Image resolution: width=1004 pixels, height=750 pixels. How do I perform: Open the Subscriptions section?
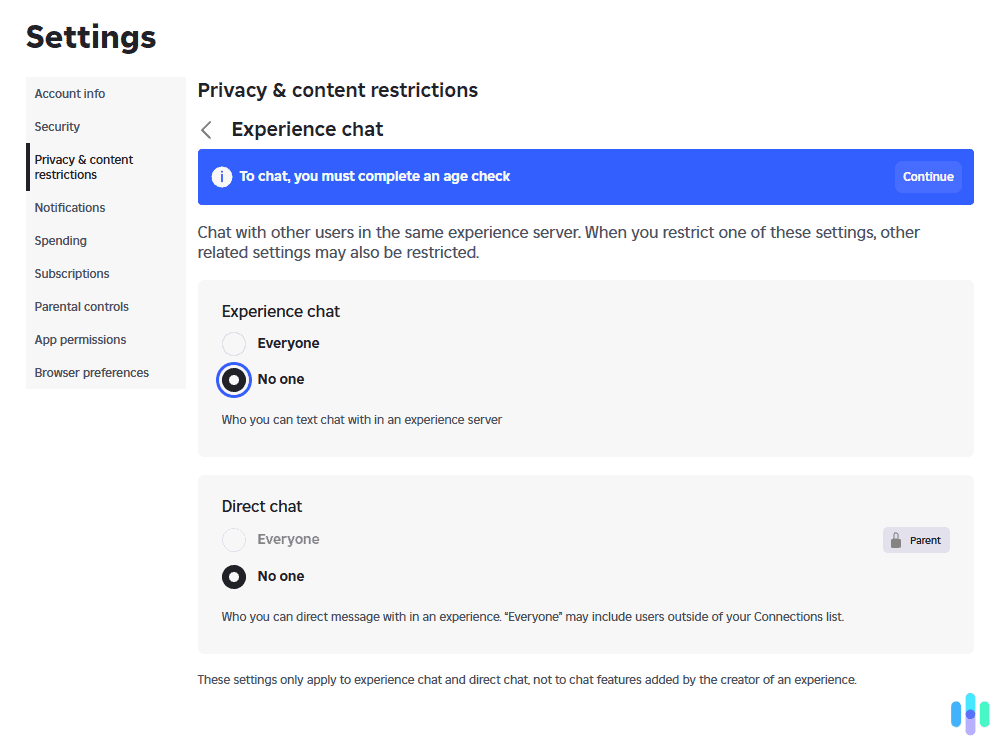click(x=72, y=274)
